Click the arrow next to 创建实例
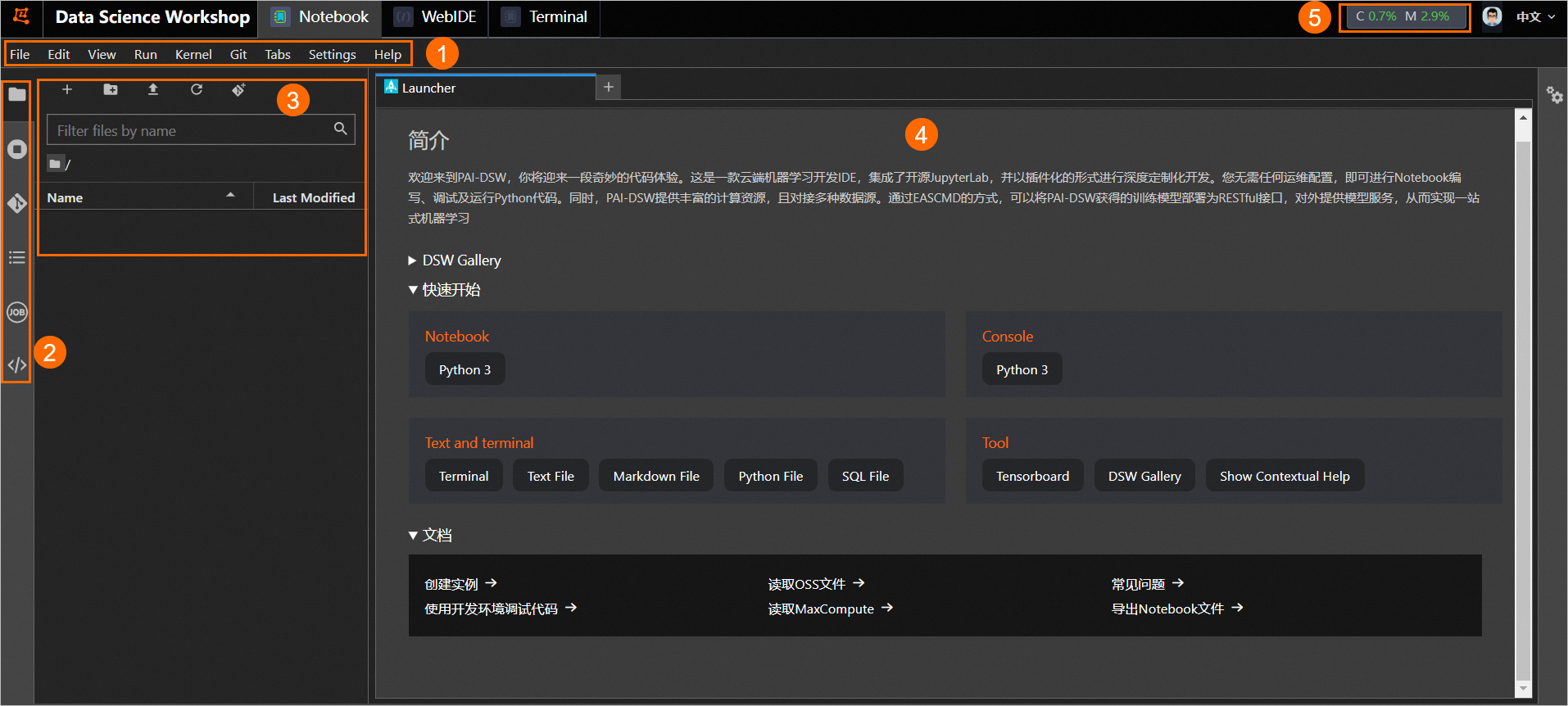The width and height of the screenshot is (1568, 706). [492, 583]
